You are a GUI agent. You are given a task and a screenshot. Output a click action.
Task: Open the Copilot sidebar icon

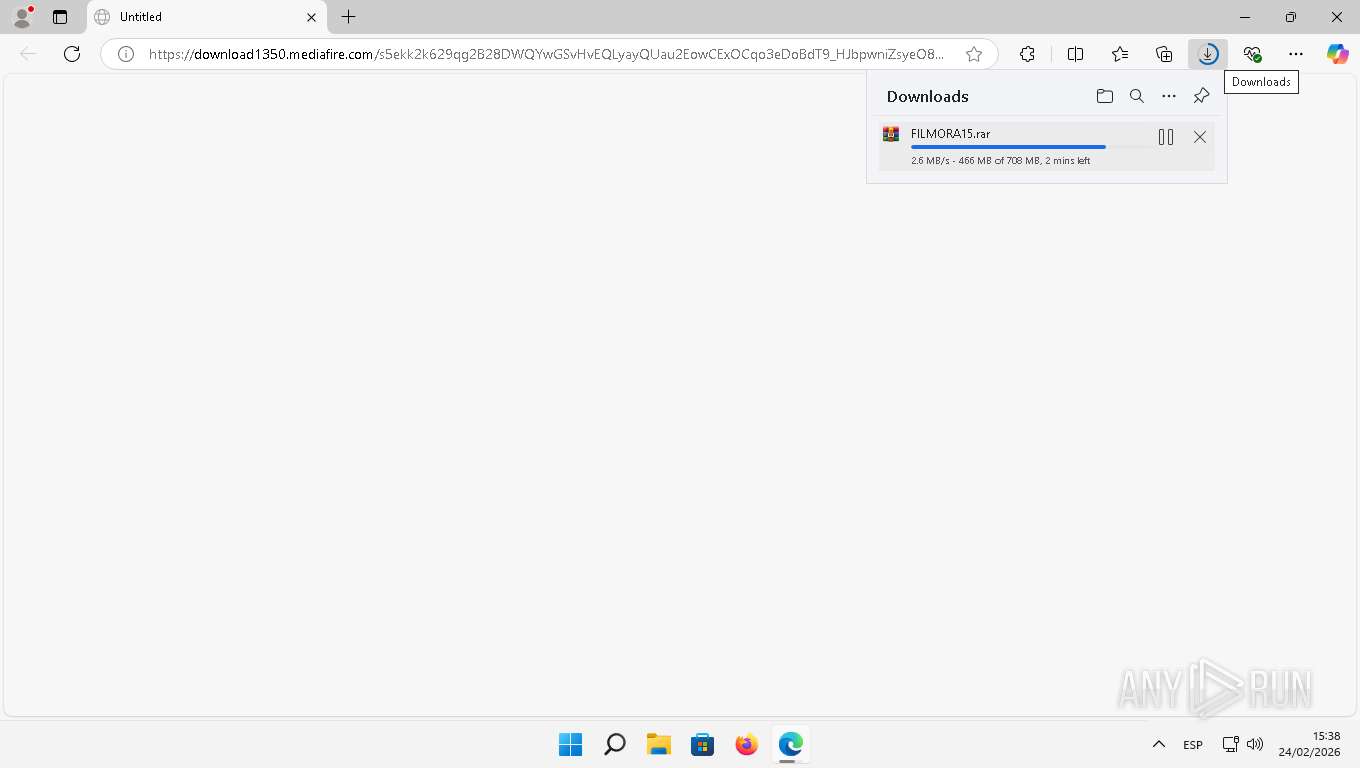pyautogui.click(x=1338, y=54)
